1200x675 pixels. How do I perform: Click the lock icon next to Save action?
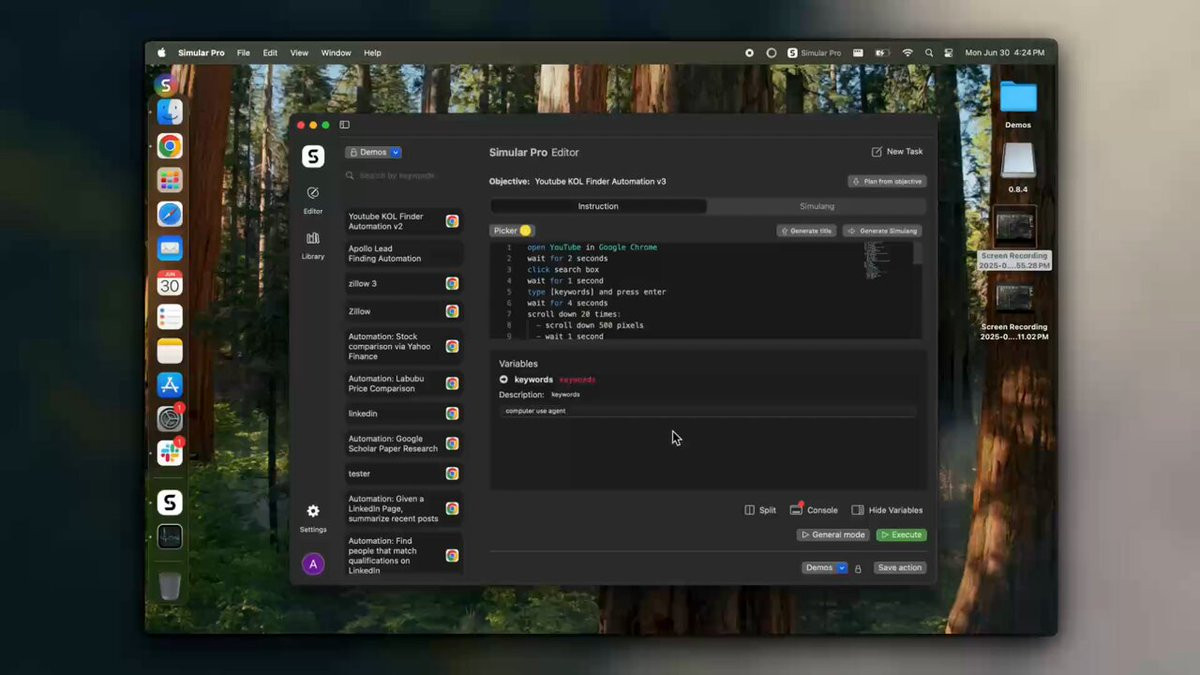point(858,568)
